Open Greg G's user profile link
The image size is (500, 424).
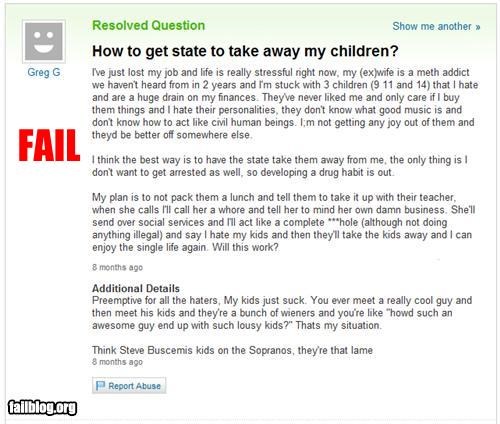[x=44, y=72]
